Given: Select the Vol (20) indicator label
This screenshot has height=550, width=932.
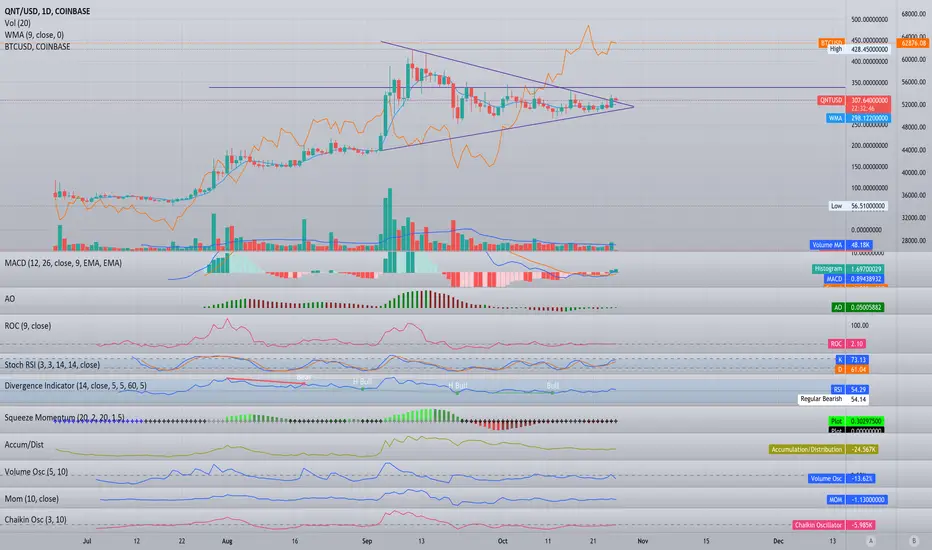Looking at the screenshot, I should point(18,23).
